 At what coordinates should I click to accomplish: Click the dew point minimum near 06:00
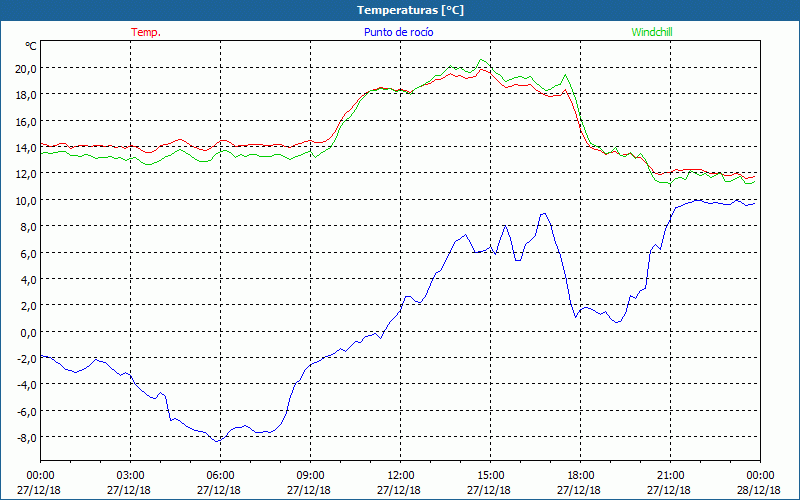[218, 441]
